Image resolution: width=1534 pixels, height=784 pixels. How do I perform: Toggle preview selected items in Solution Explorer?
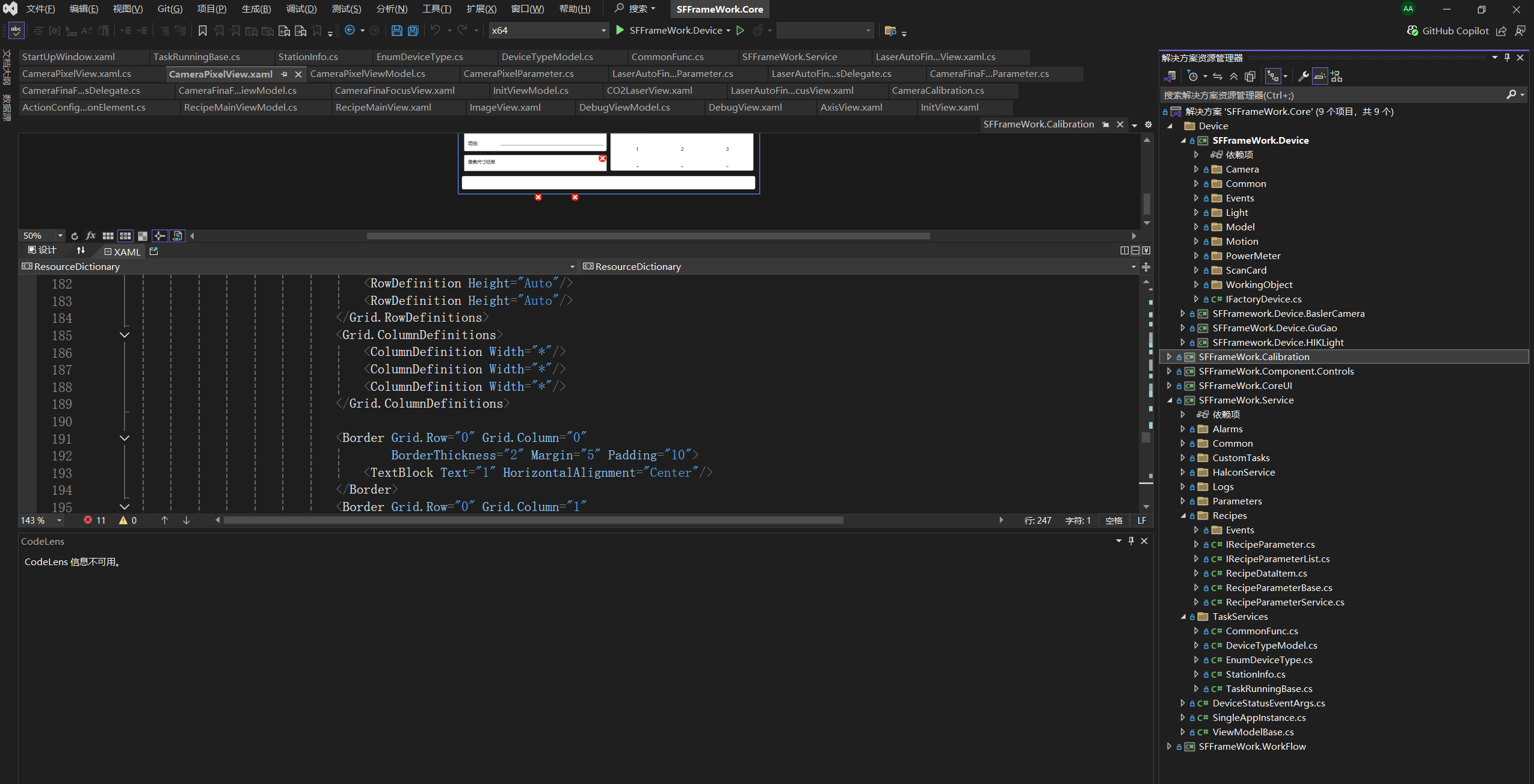pyautogui.click(x=1320, y=76)
